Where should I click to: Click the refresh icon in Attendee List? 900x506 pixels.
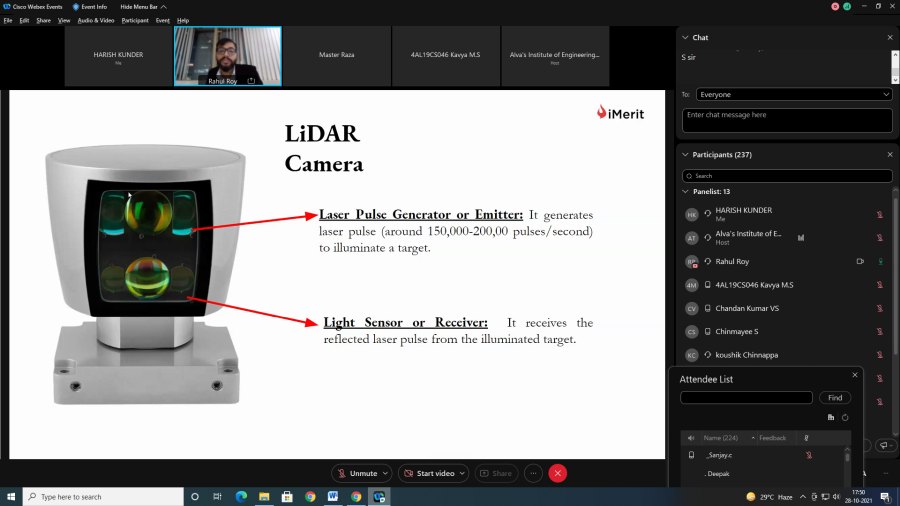coord(845,417)
